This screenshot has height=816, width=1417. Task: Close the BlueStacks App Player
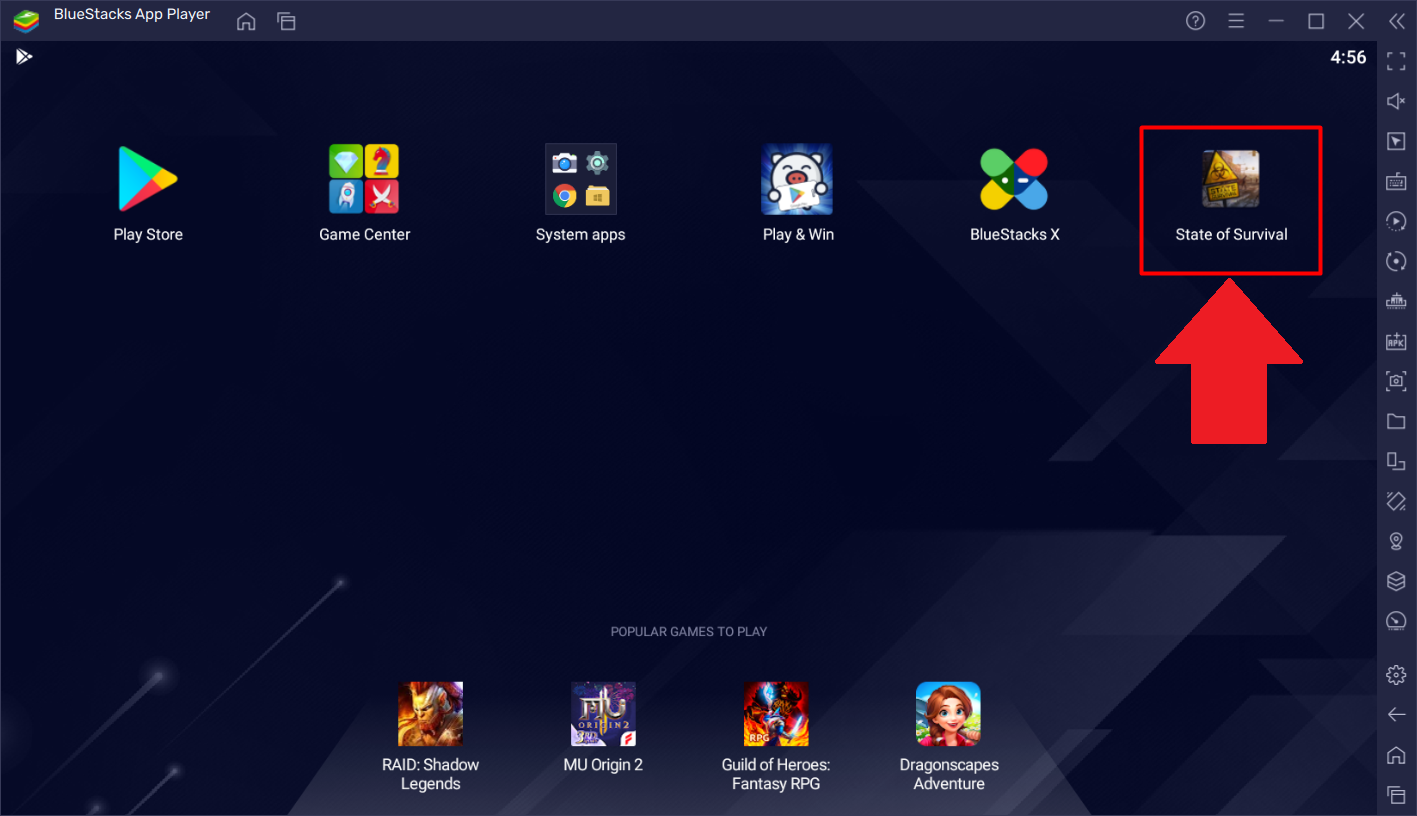point(1356,21)
